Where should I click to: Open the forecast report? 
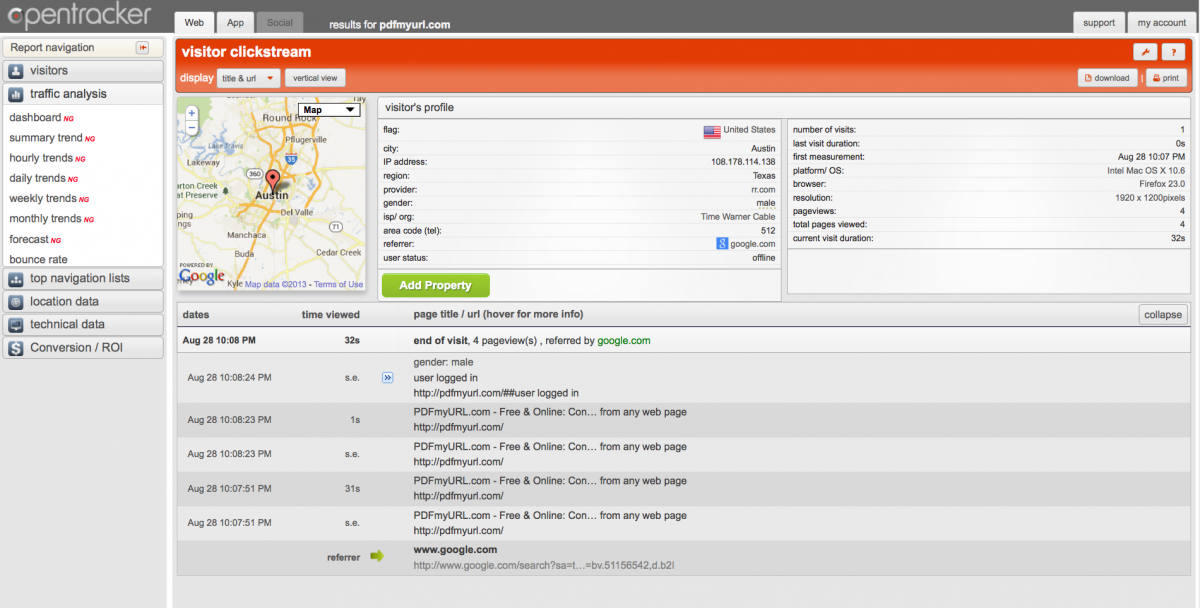[x=29, y=239]
